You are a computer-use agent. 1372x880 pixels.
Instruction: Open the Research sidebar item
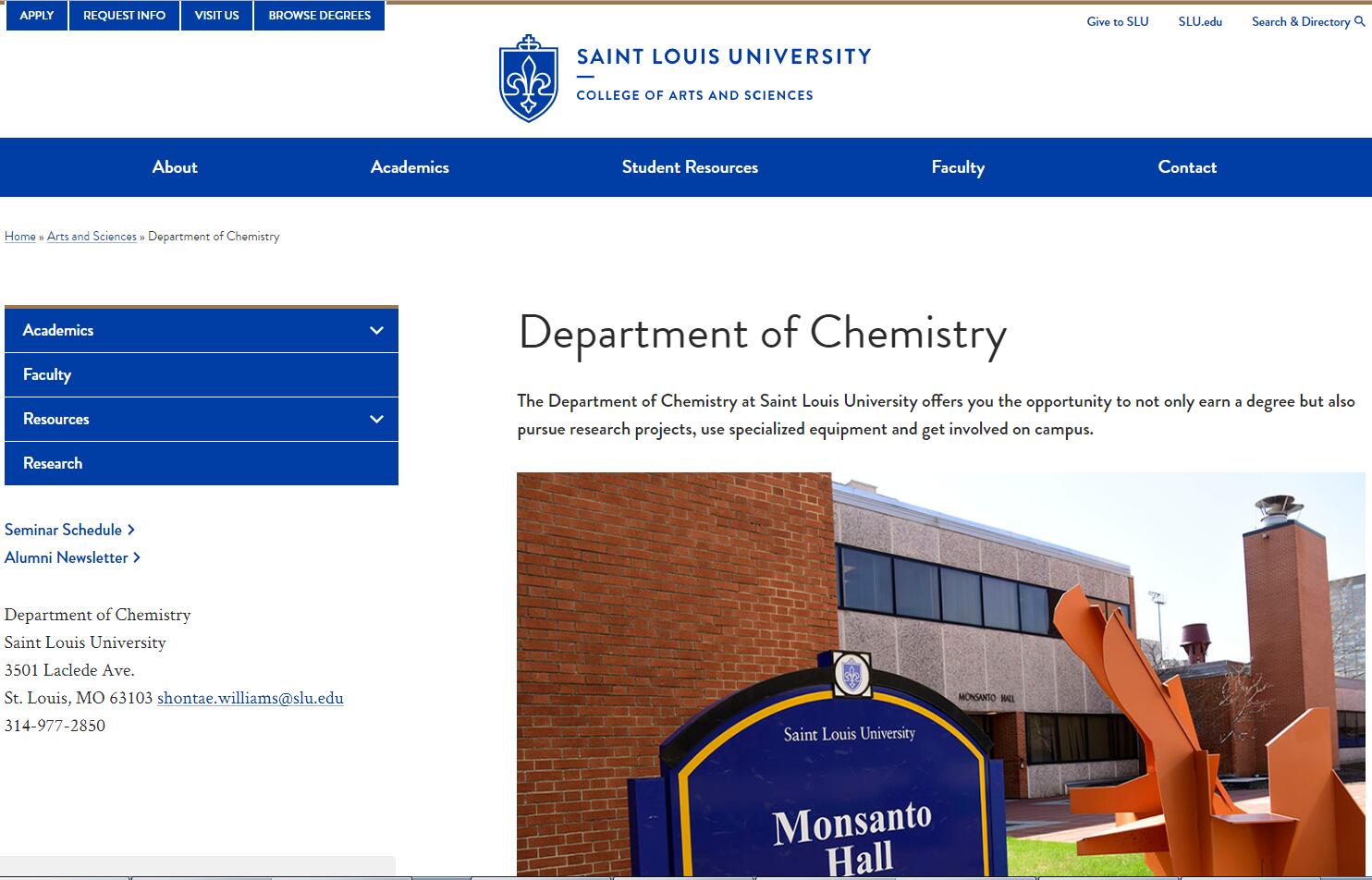click(202, 463)
